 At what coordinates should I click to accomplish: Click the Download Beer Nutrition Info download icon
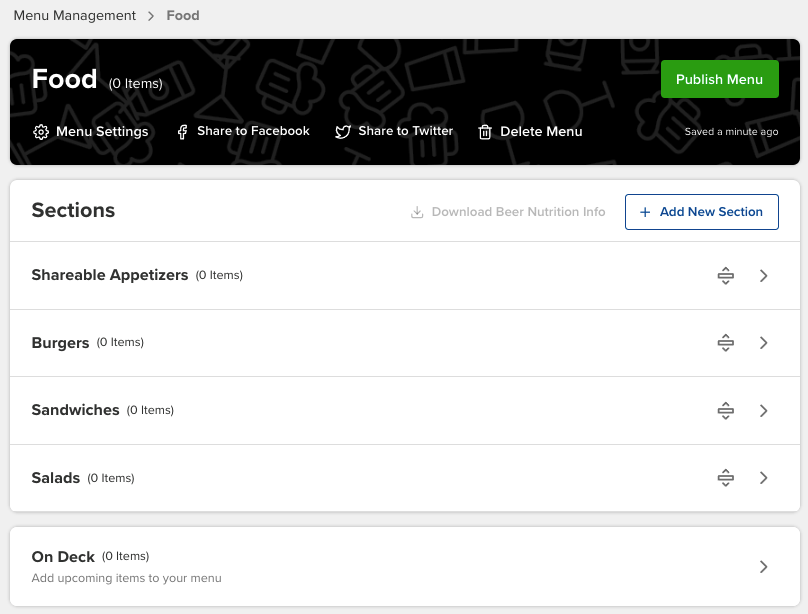coord(417,212)
